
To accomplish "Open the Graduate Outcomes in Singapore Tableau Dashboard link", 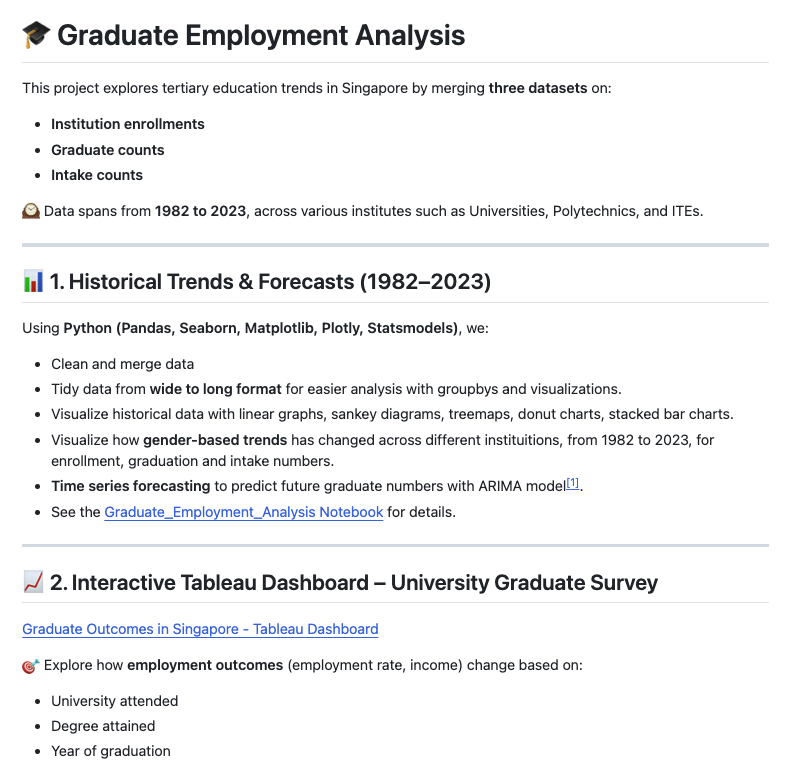I will point(200,629).
